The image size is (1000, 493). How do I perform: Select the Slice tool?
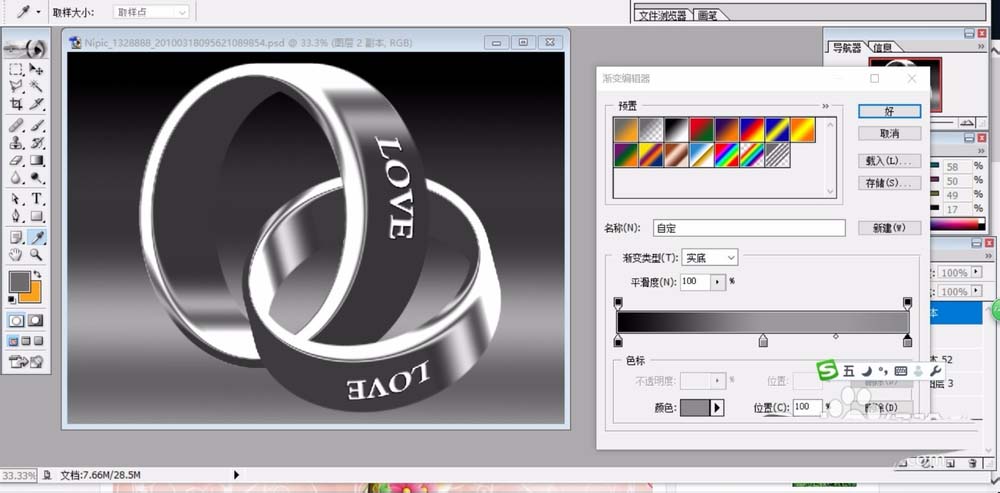pyautogui.click(x=36, y=104)
